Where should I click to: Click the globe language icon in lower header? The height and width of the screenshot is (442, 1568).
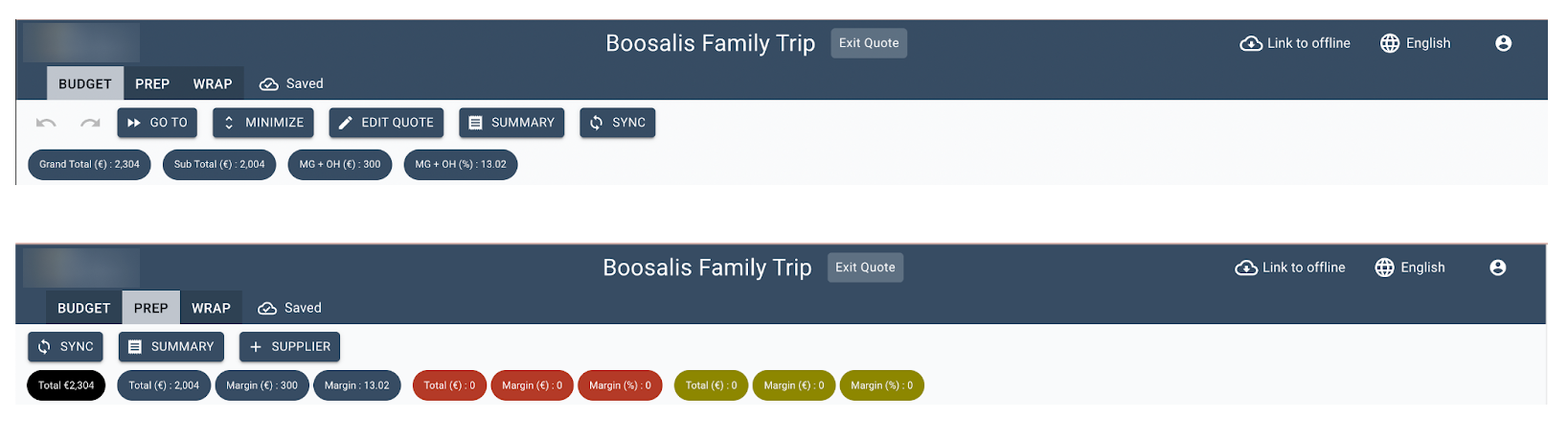pyautogui.click(x=1384, y=268)
